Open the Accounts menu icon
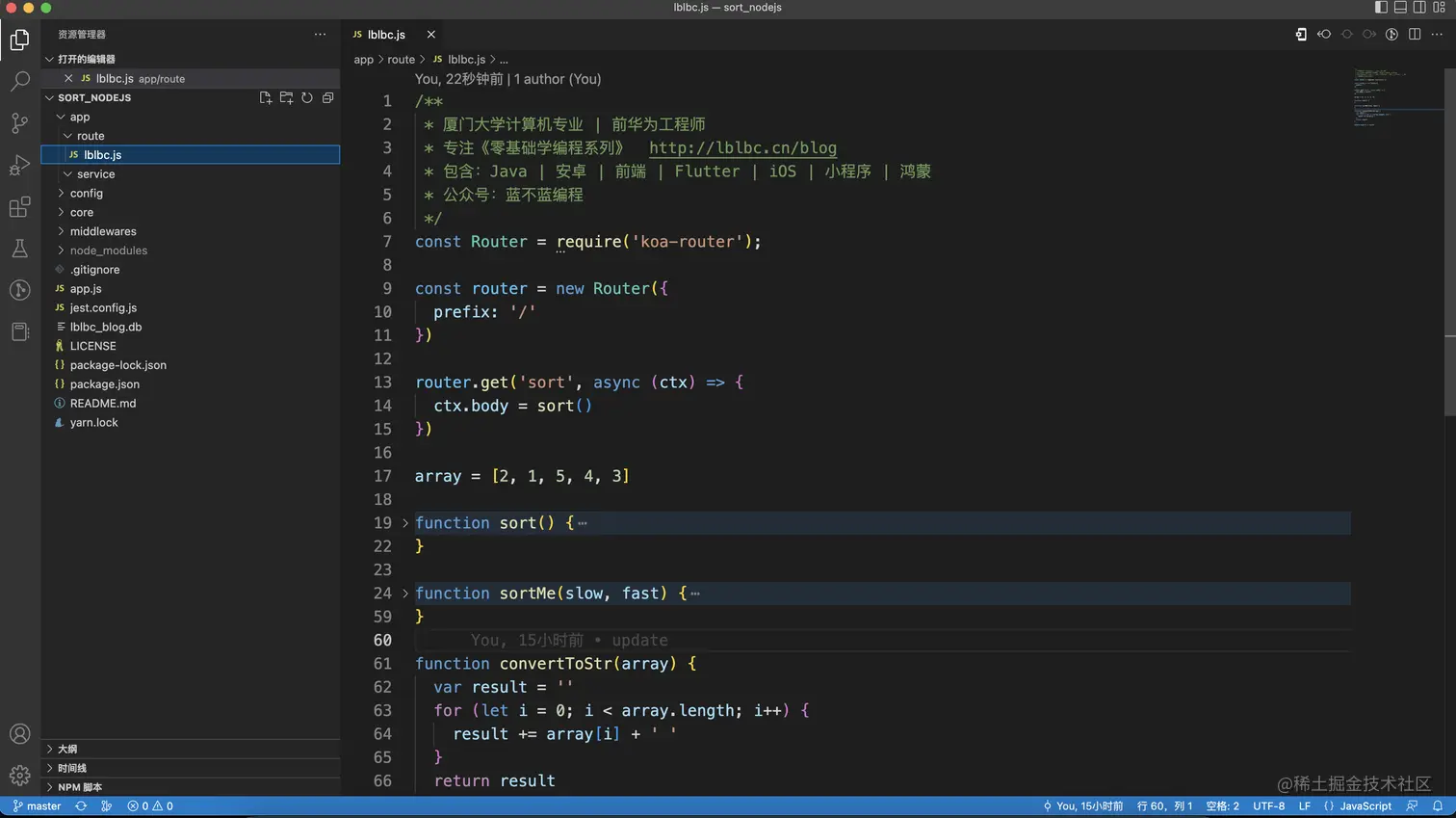This screenshot has width=1456, height=818. (19, 734)
